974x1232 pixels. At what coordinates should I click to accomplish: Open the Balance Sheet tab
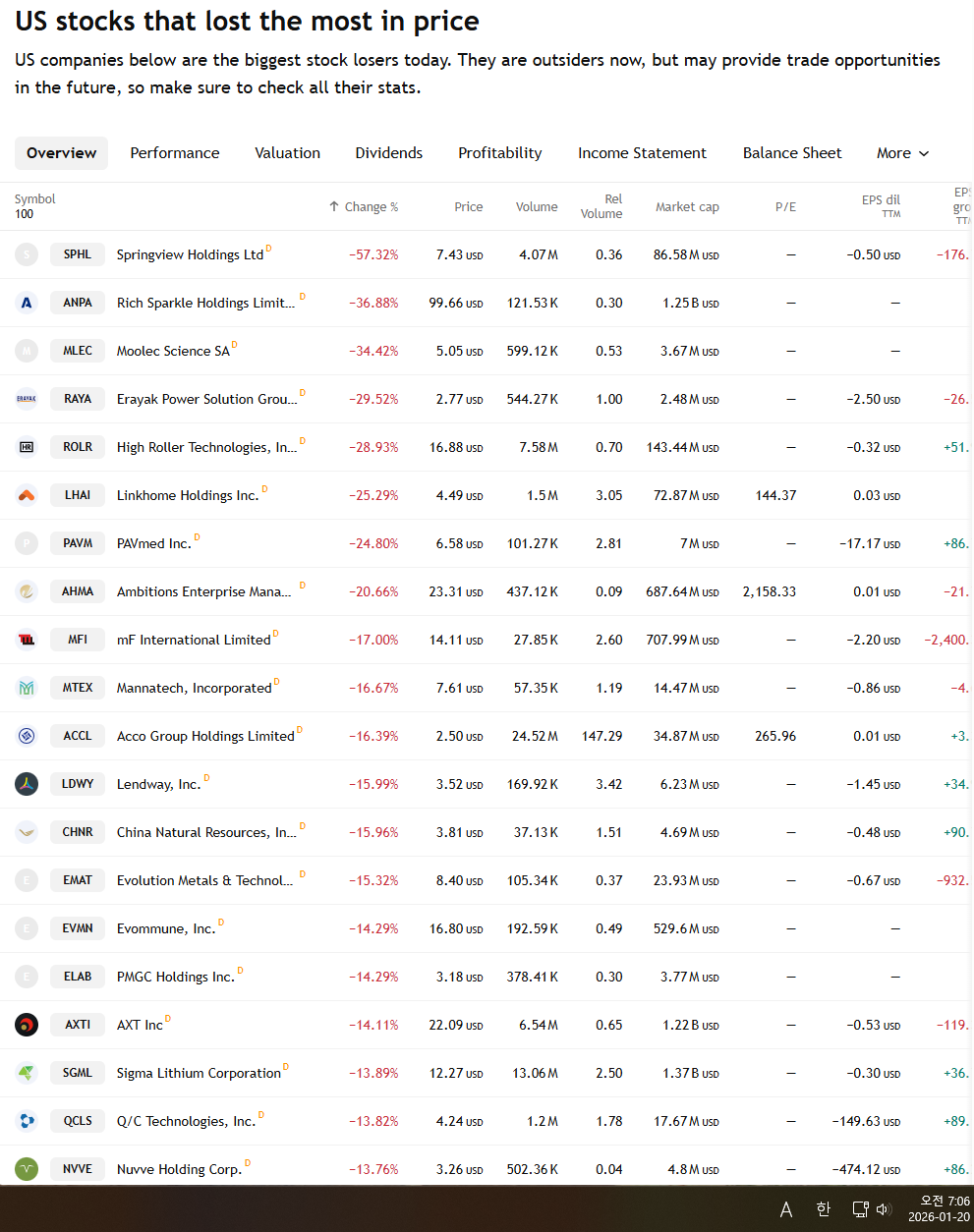point(792,153)
